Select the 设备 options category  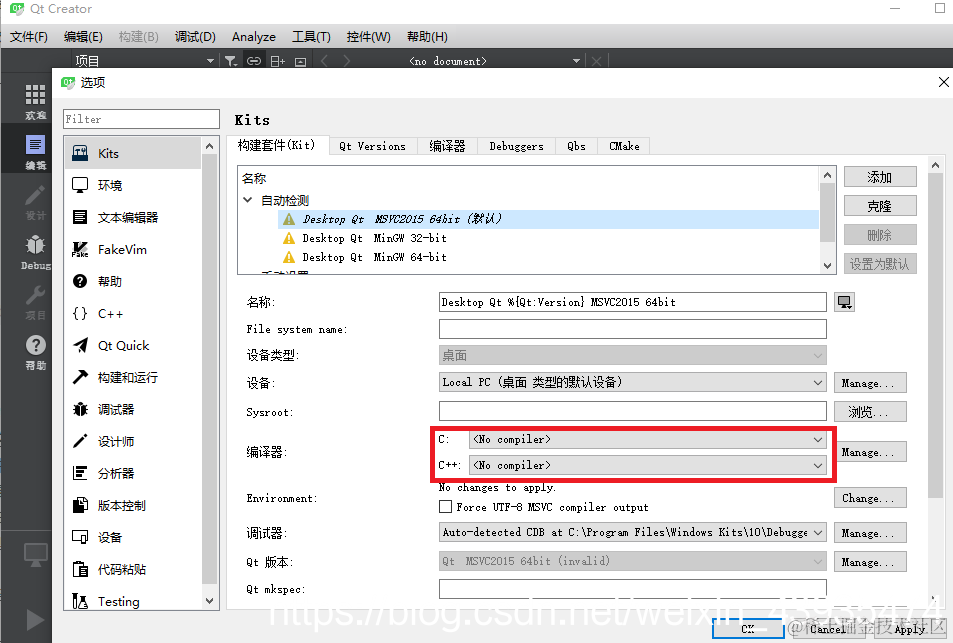coord(132,537)
